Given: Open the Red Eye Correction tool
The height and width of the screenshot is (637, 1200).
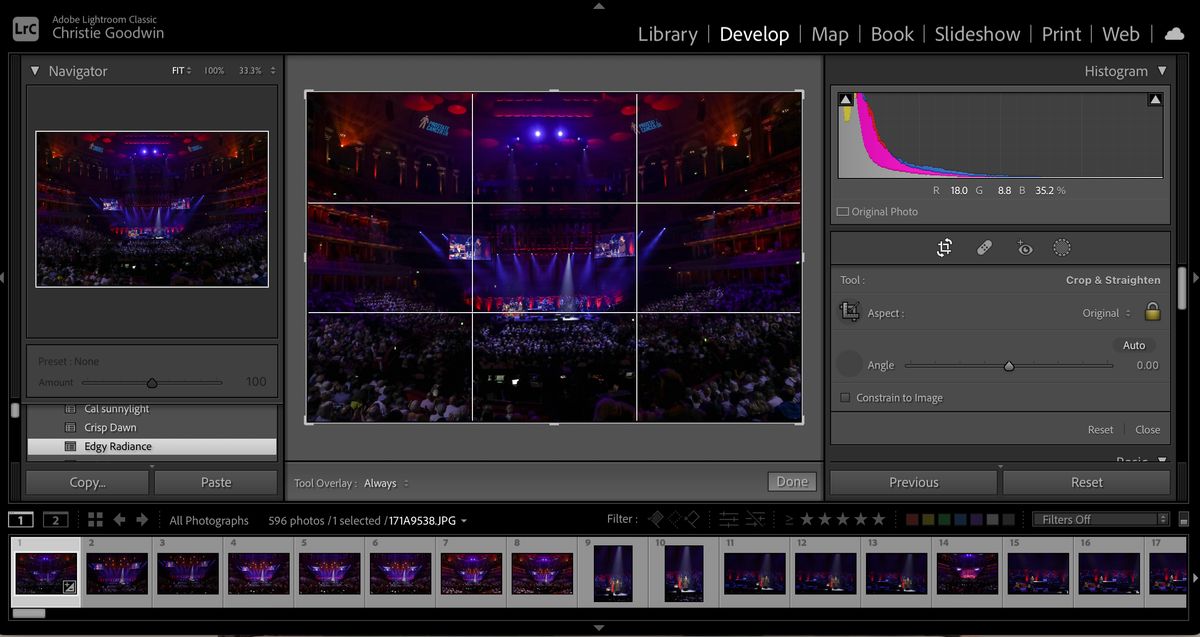Looking at the screenshot, I should (1024, 247).
